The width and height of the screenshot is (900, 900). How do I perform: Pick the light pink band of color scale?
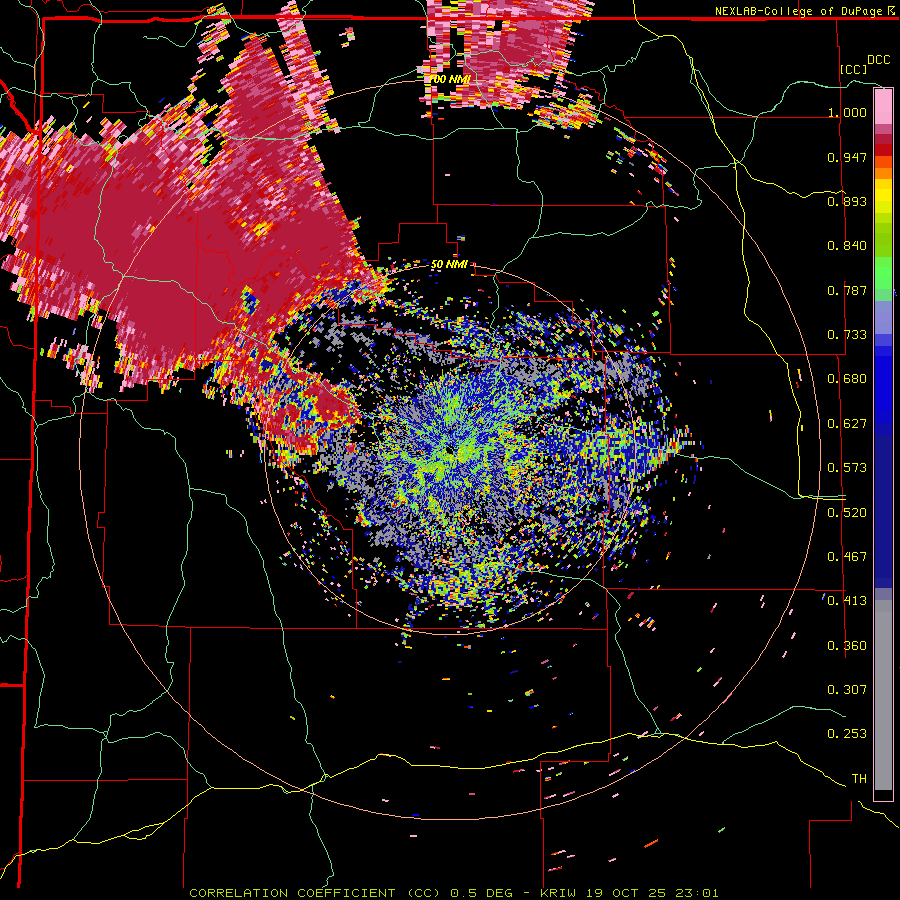[x=883, y=106]
